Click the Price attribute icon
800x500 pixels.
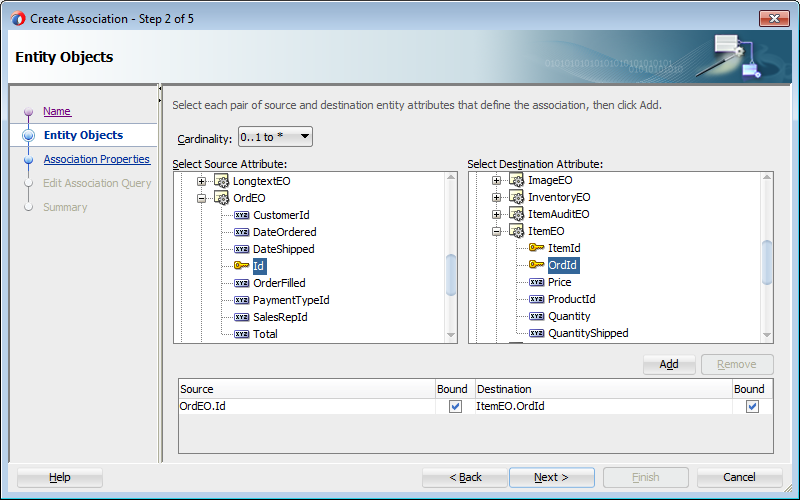point(536,282)
